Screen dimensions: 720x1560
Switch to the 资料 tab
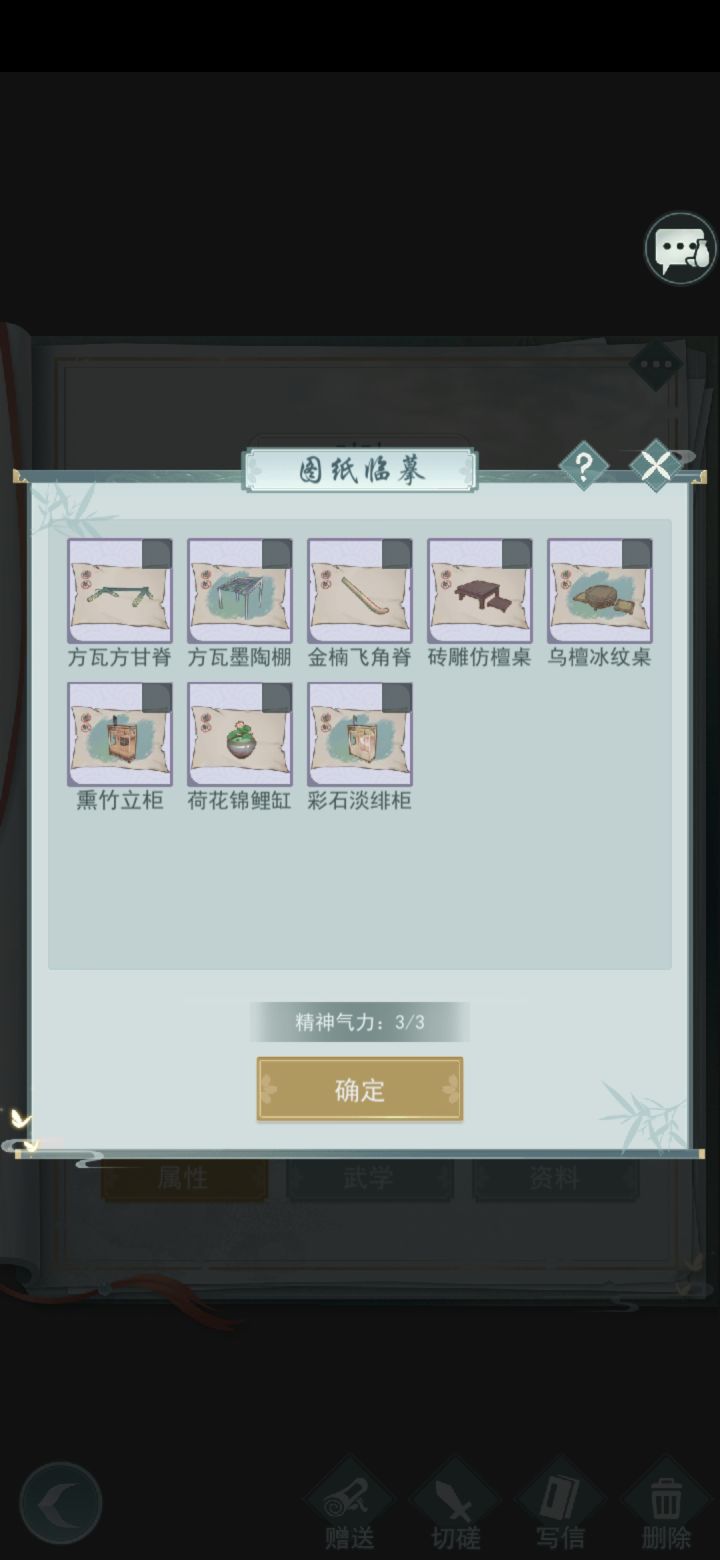point(555,1179)
